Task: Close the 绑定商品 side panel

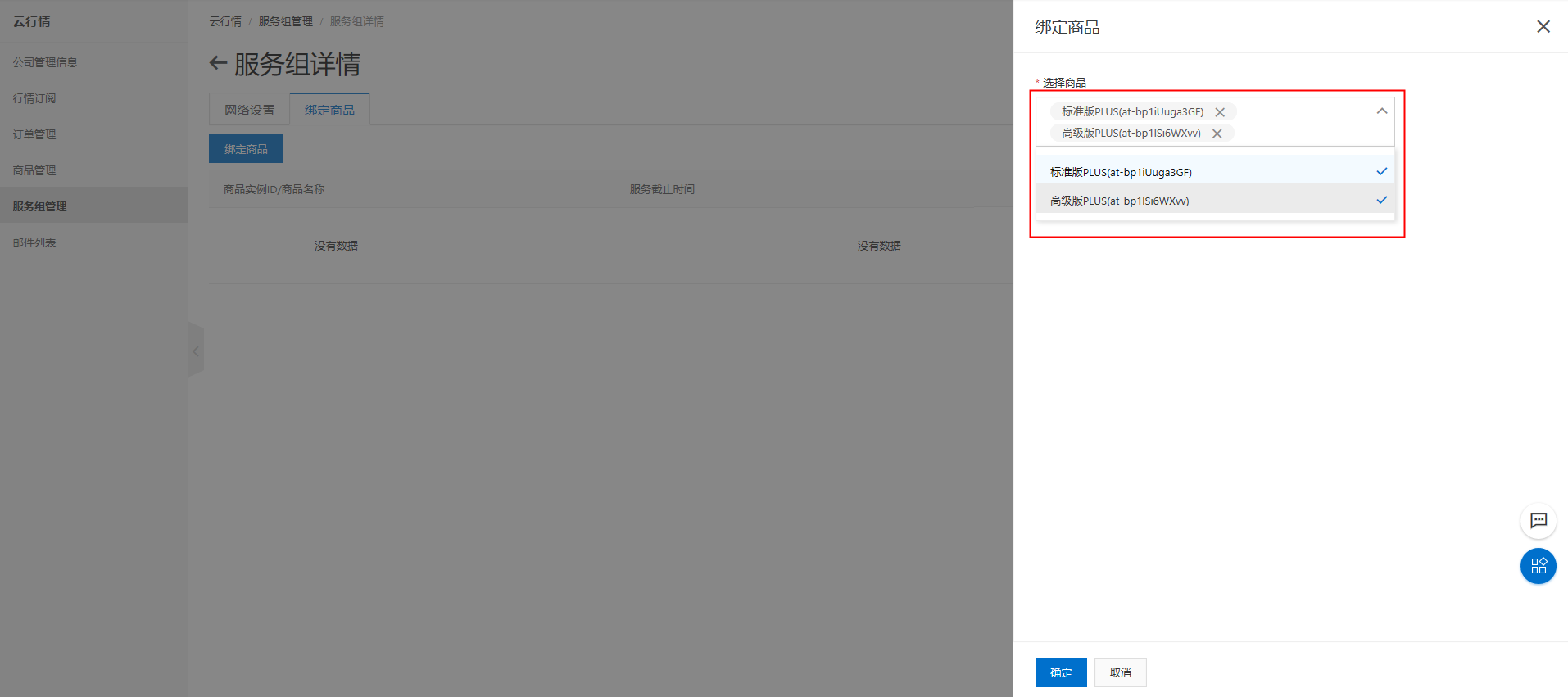Action: coord(1543,27)
